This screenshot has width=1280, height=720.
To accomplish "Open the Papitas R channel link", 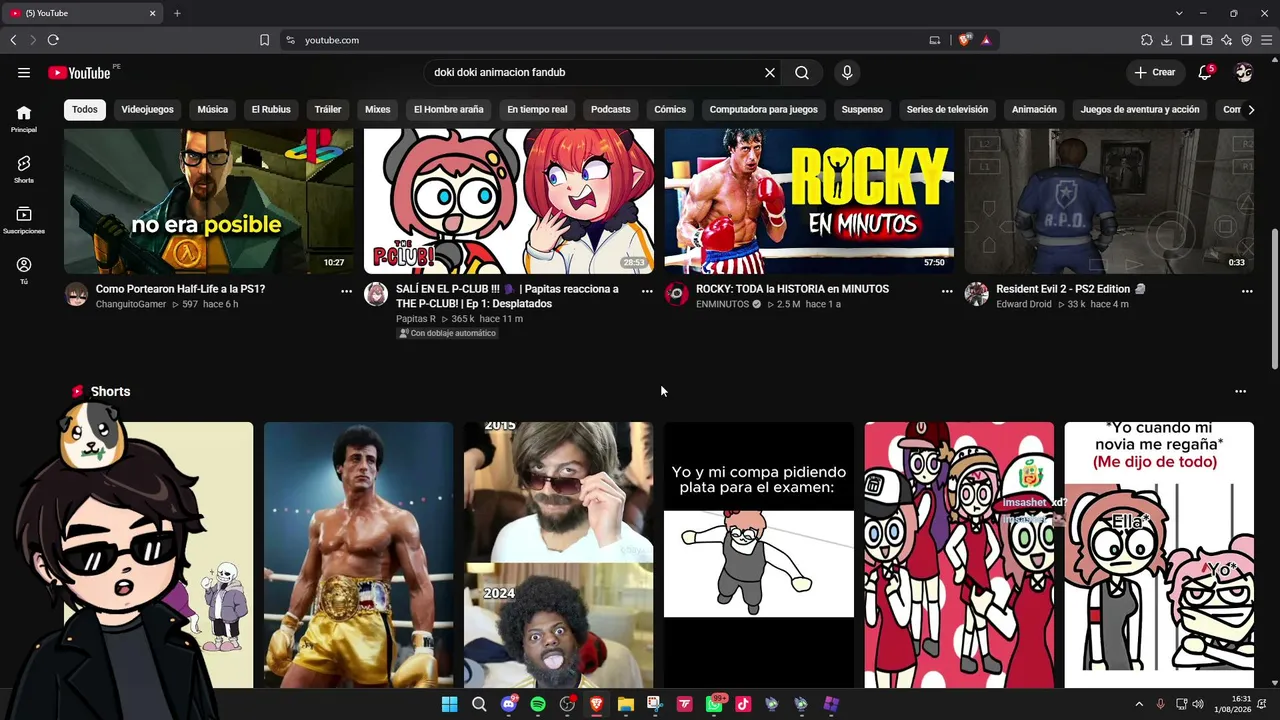I will tap(416, 319).
